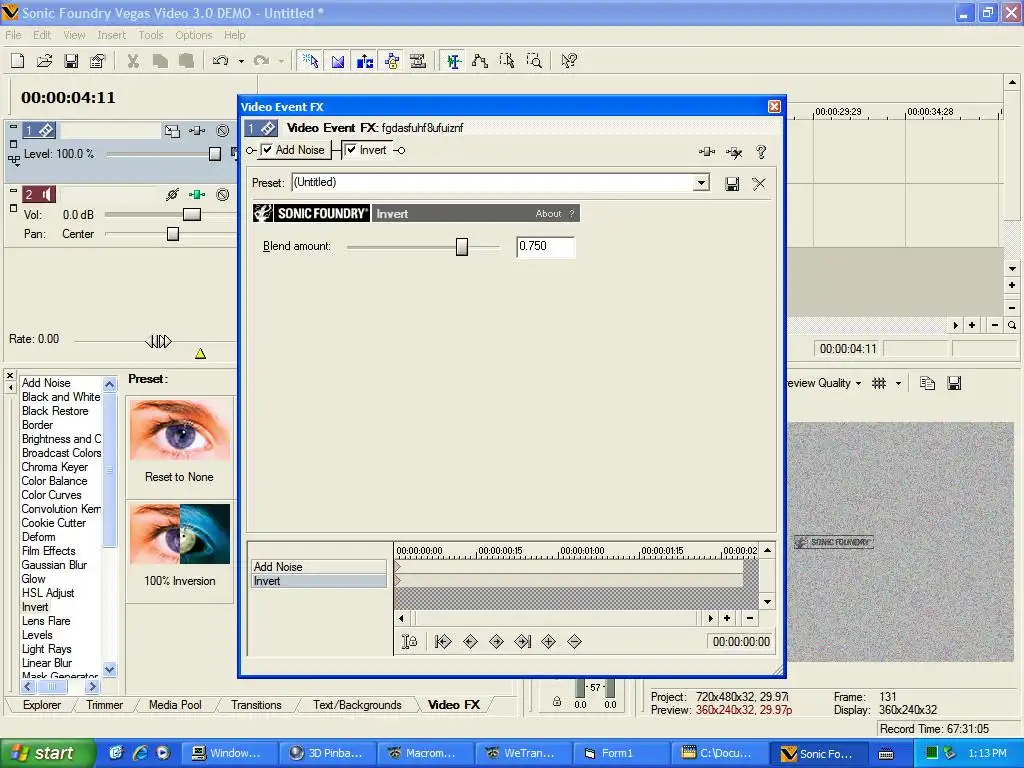The height and width of the screenshot is (768, 1024).
Task: Click the Save project toolbar icon
Action: point(71,61)
